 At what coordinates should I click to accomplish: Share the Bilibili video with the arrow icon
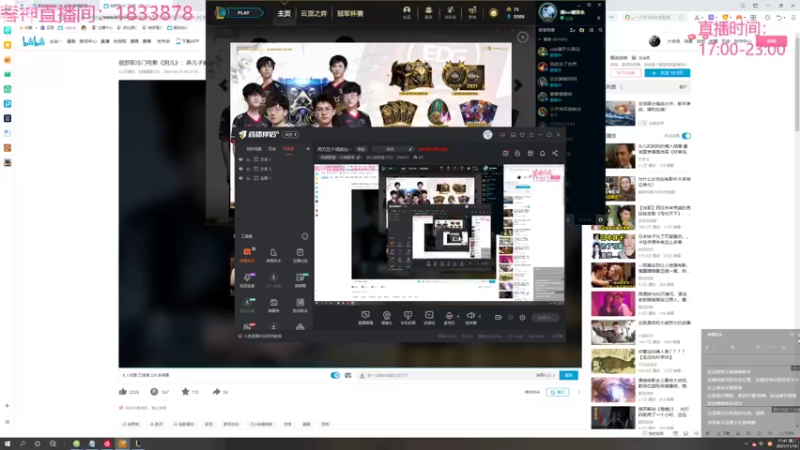pyautogui.click(x=216, y=392)
